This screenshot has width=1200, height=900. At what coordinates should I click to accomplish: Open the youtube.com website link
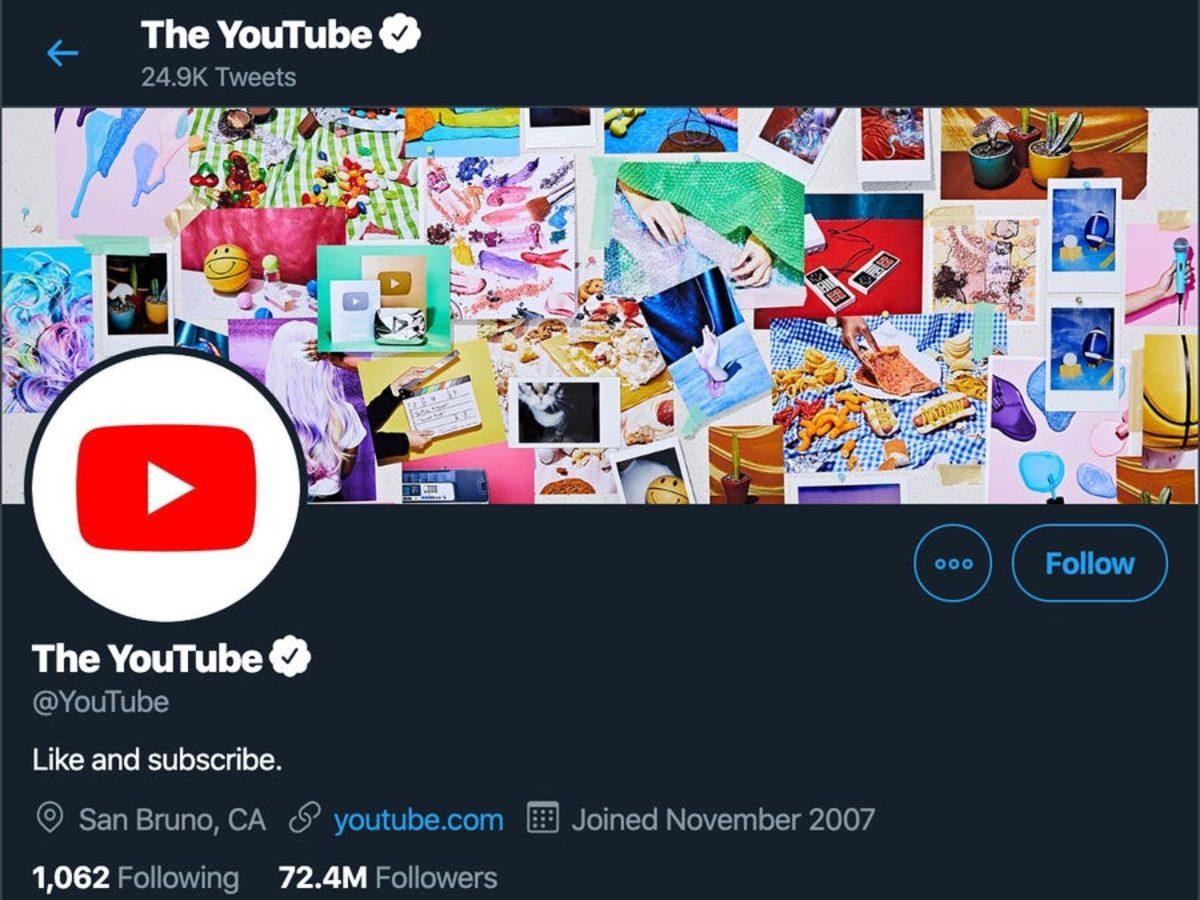419,819
